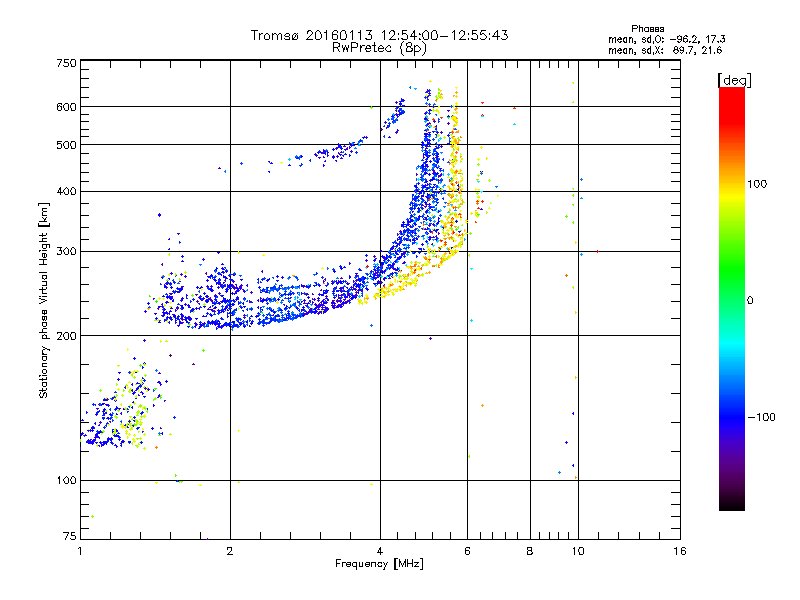Click the y-axis label '100'
Image resolution: width=800 pixels, height=600 pixels.
pos(66,481)
